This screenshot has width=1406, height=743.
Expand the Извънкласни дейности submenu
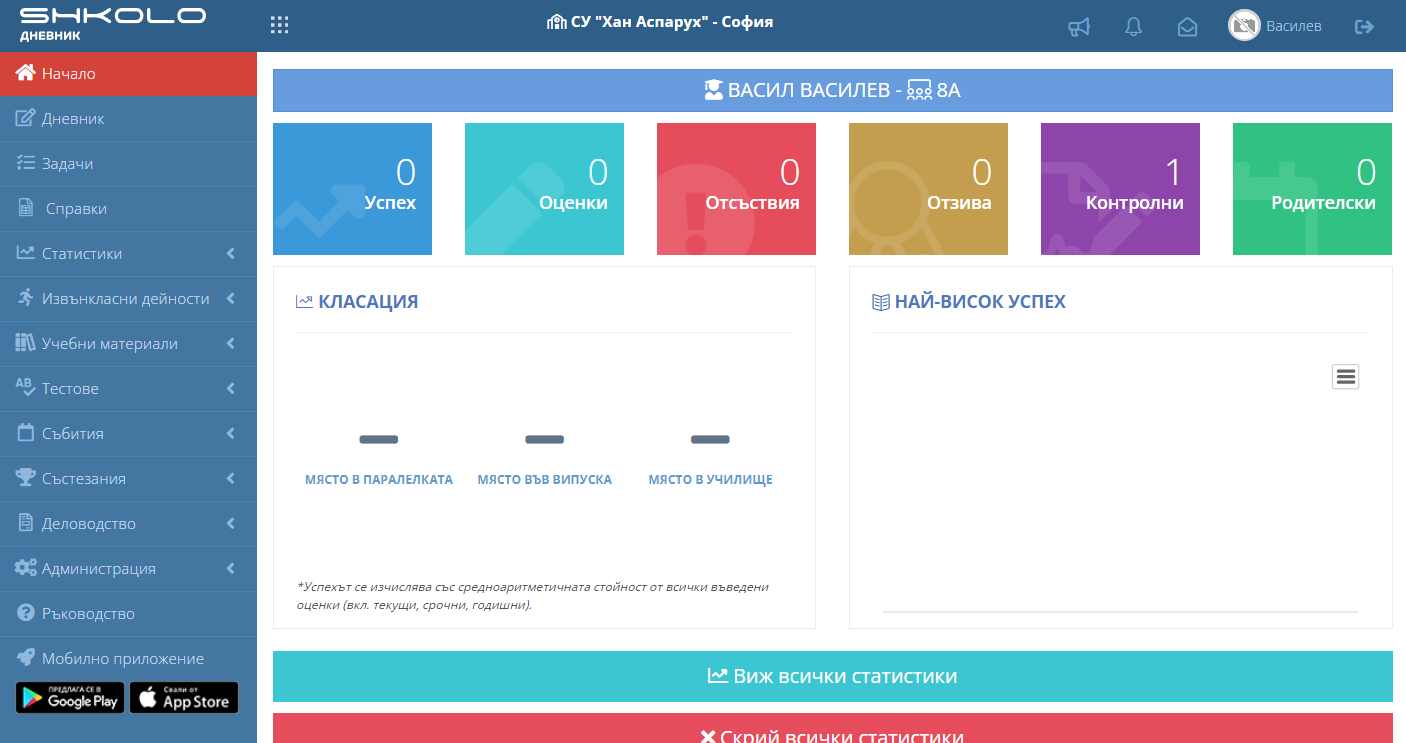click(x=128, y=299)
